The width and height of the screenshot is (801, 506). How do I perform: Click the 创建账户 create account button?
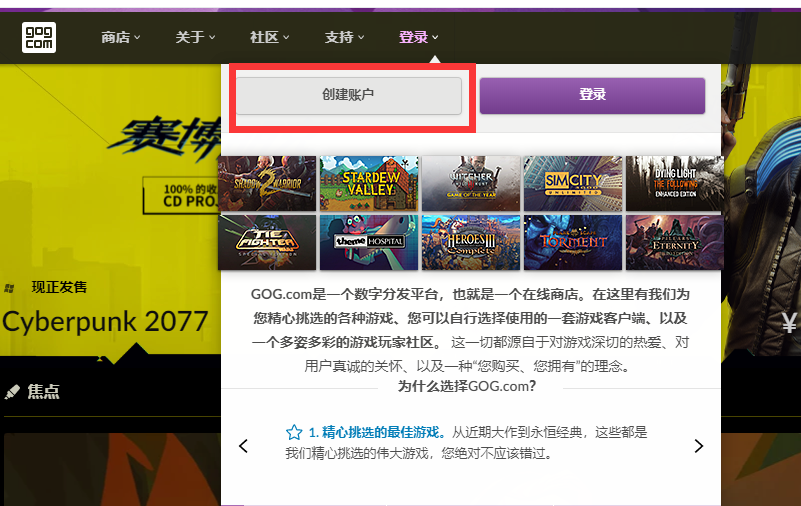click(x=348, y=95)
